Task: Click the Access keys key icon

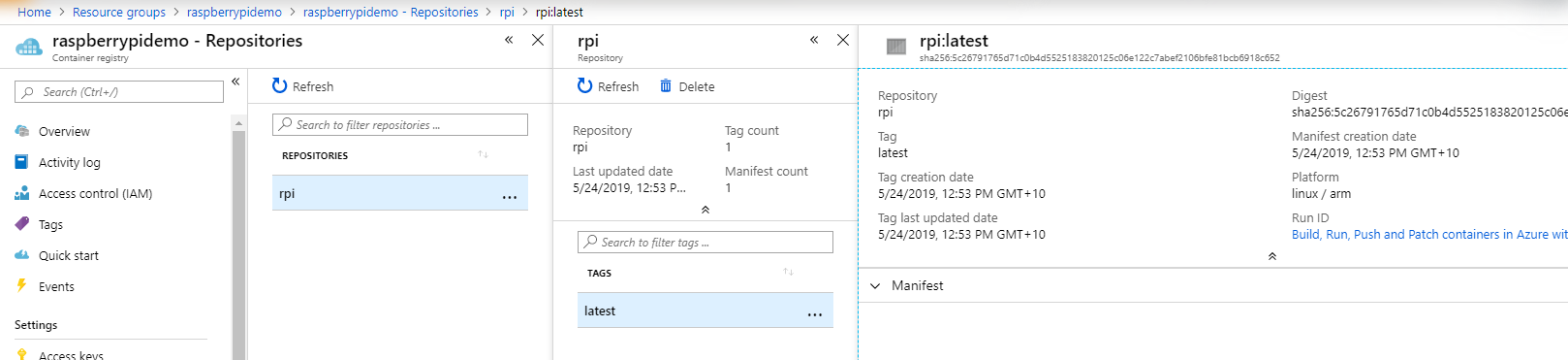Action: click(22, 354)
